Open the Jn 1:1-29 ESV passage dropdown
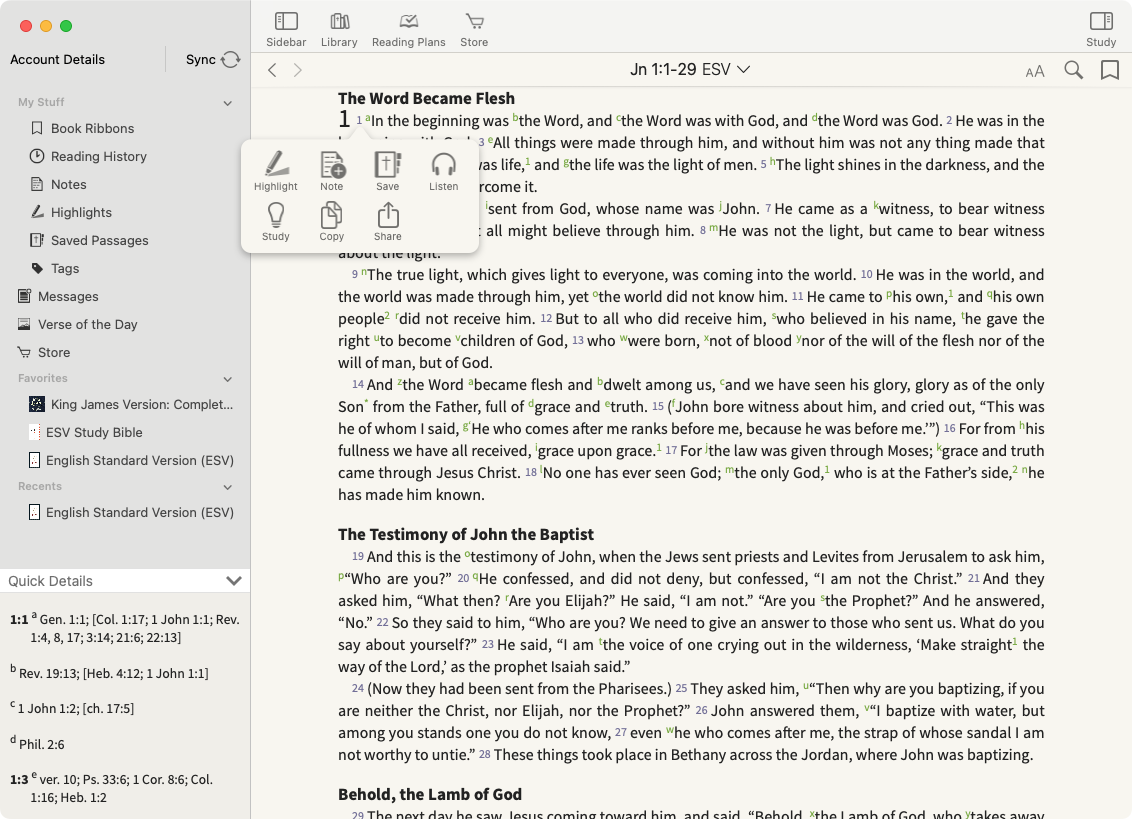The width and height of the screenshot is (1132, 819). coord(689,69)
